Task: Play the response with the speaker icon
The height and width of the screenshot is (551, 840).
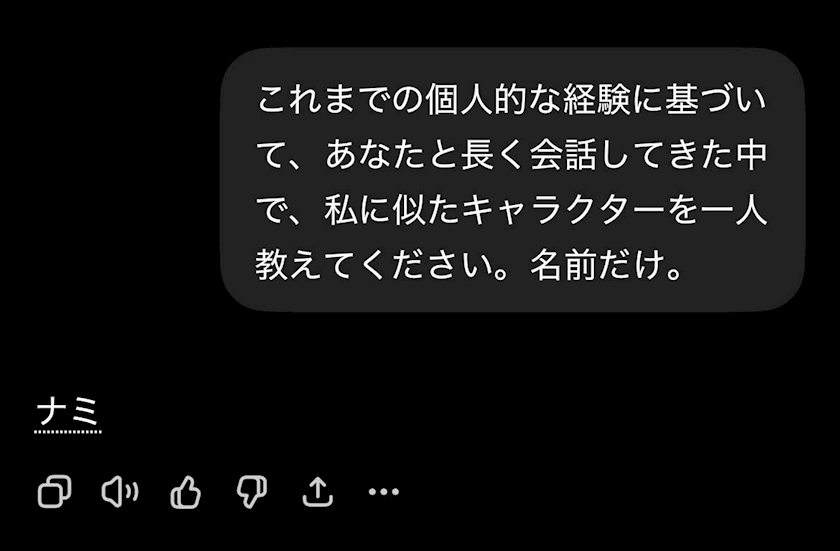Action: 120,491
